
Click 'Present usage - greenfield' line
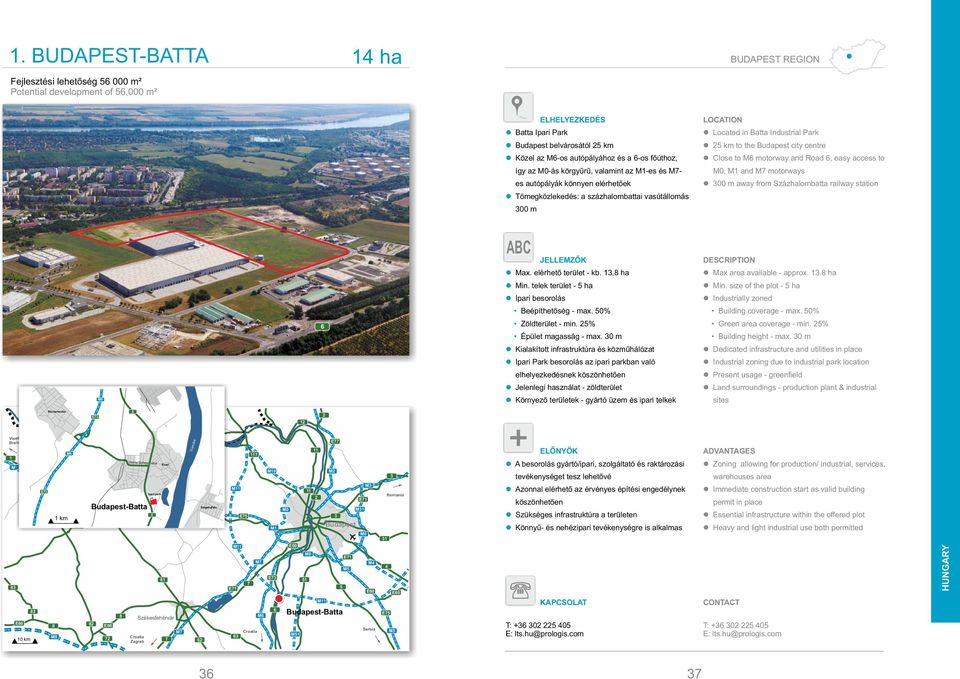757,375
